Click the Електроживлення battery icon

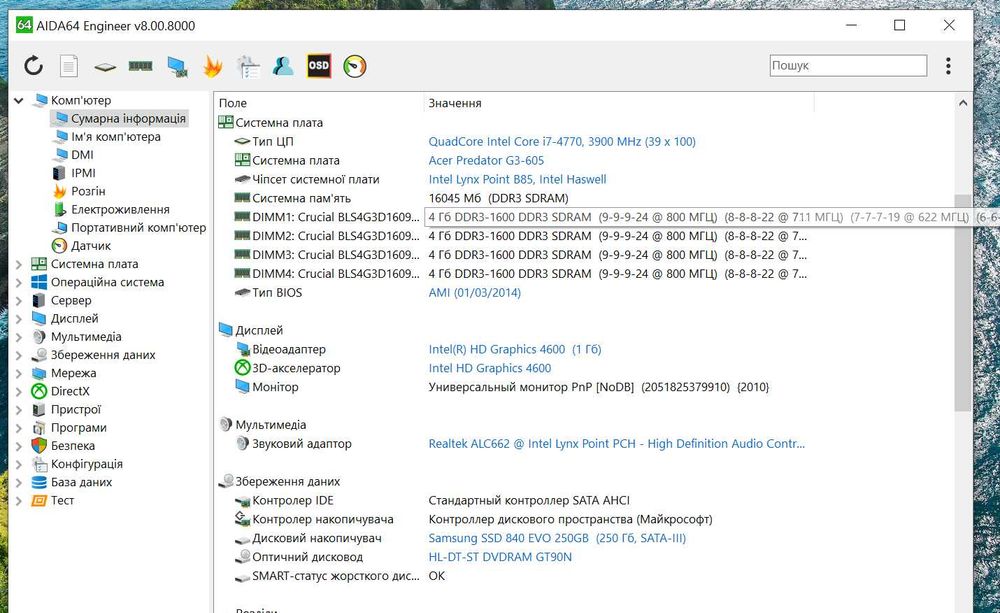pos(59,209)
